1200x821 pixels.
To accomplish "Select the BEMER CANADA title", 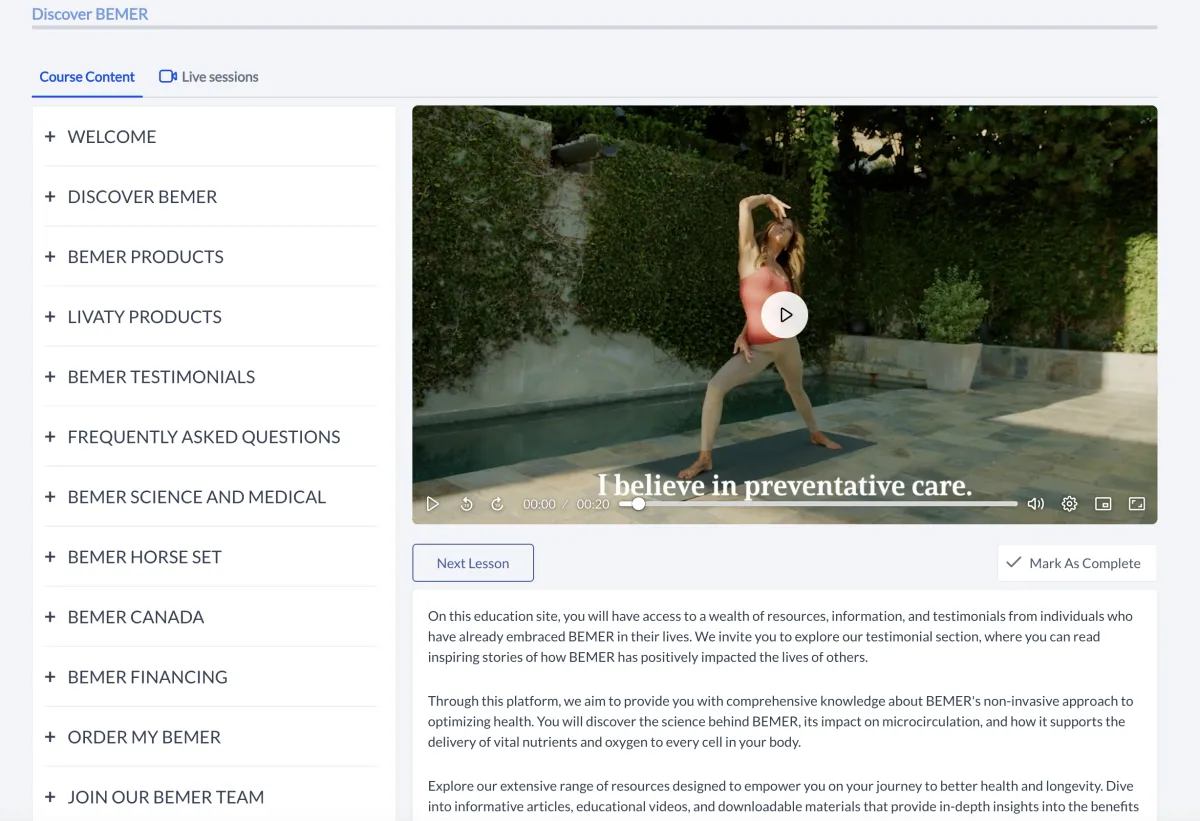I will (x=136, y=617).
